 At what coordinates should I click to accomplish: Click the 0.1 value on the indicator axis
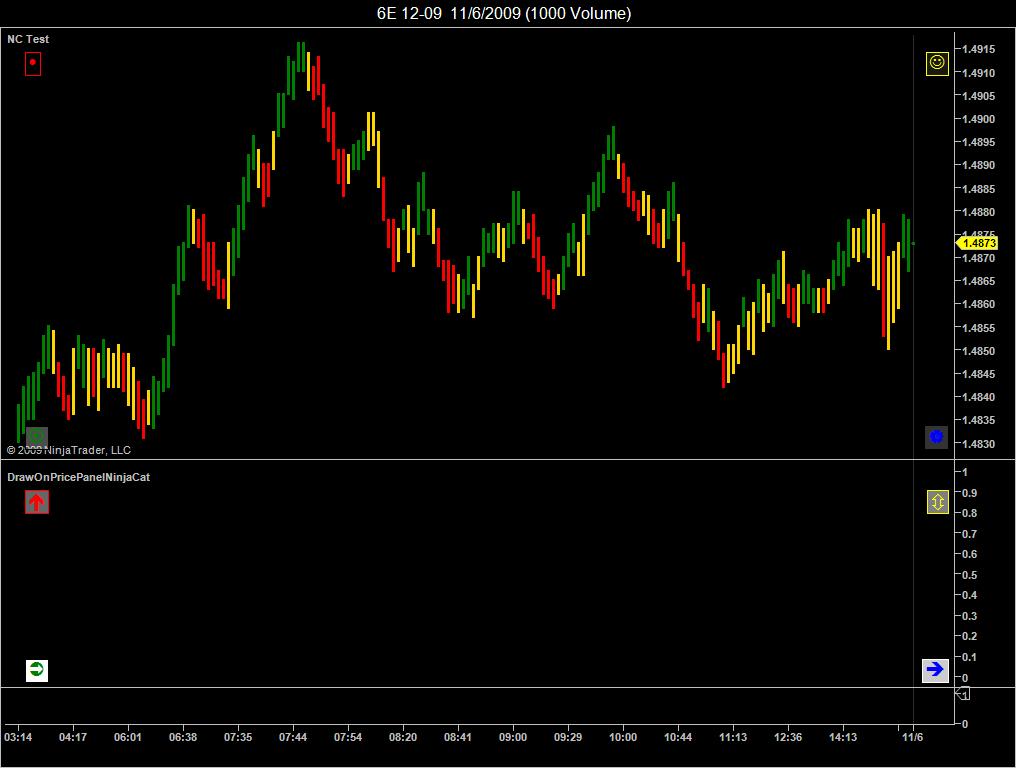click(969, 657)
